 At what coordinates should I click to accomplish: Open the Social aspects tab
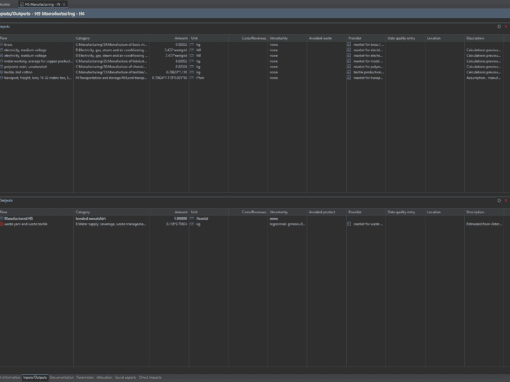click(x=125, y=378)
